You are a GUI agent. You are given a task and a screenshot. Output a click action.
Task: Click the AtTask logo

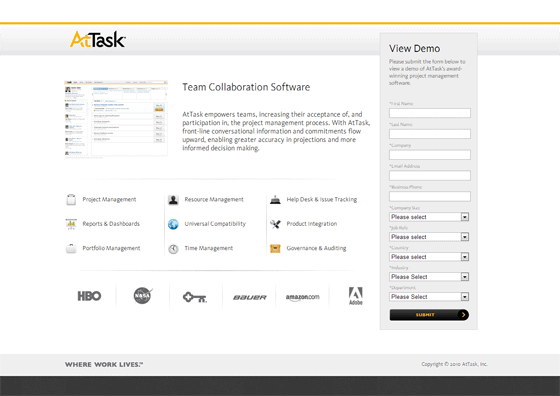coord(98,39)
